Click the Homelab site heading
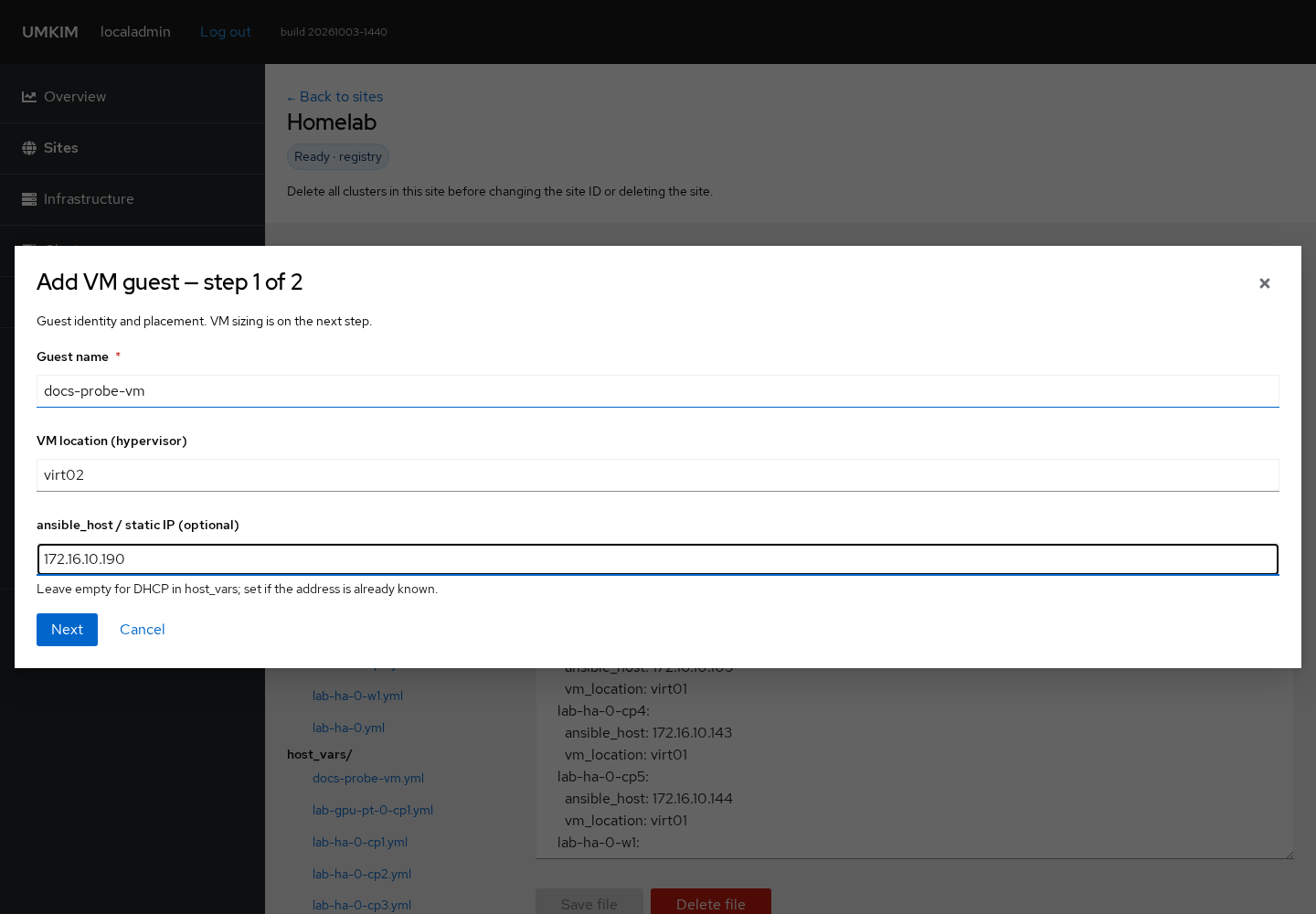The image size is (1316, 914). (332, 122)
